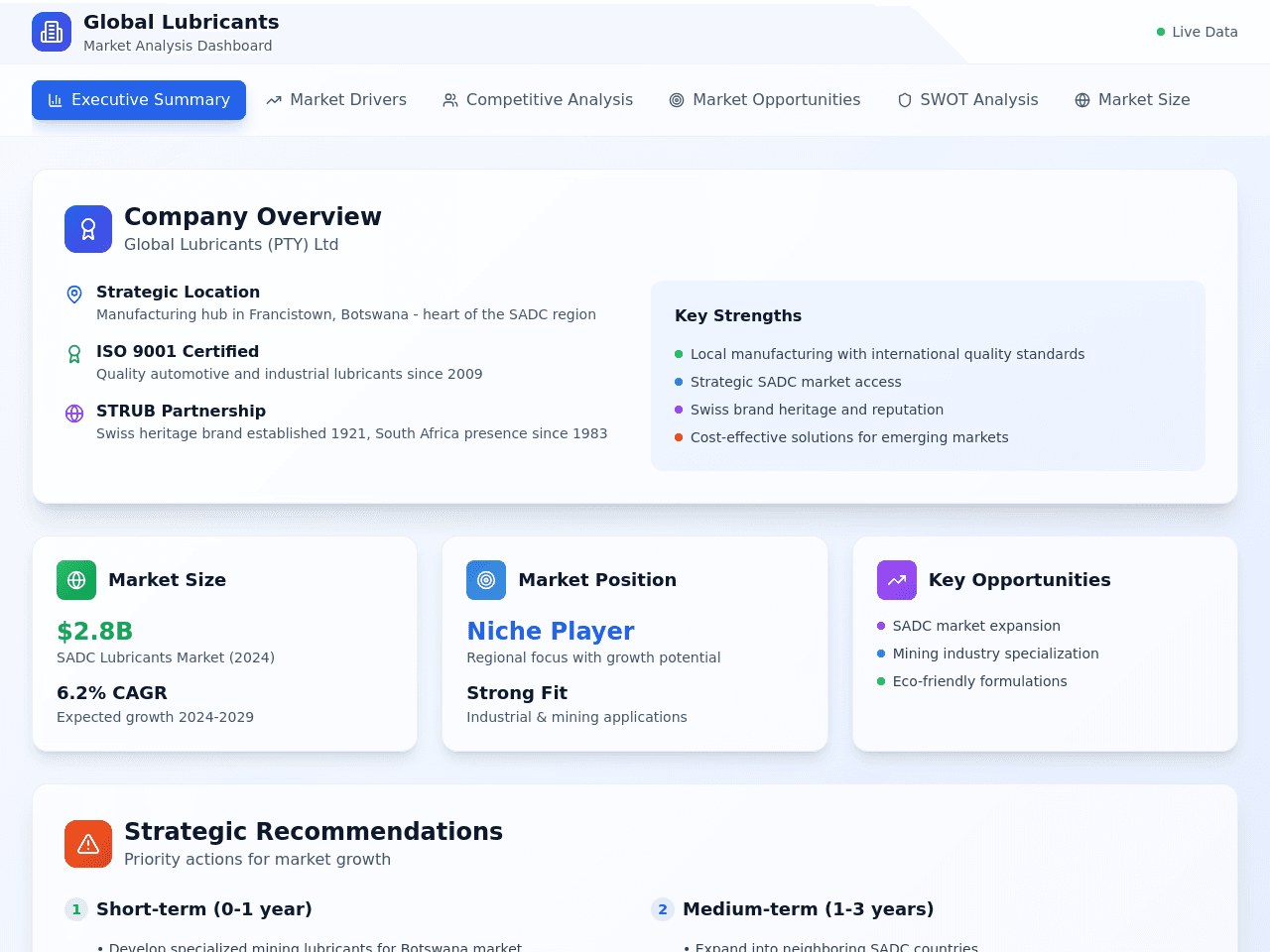Go to the Market Opportunities tab
Viewport: 1270px width, 952px height.
click(765, 100)
